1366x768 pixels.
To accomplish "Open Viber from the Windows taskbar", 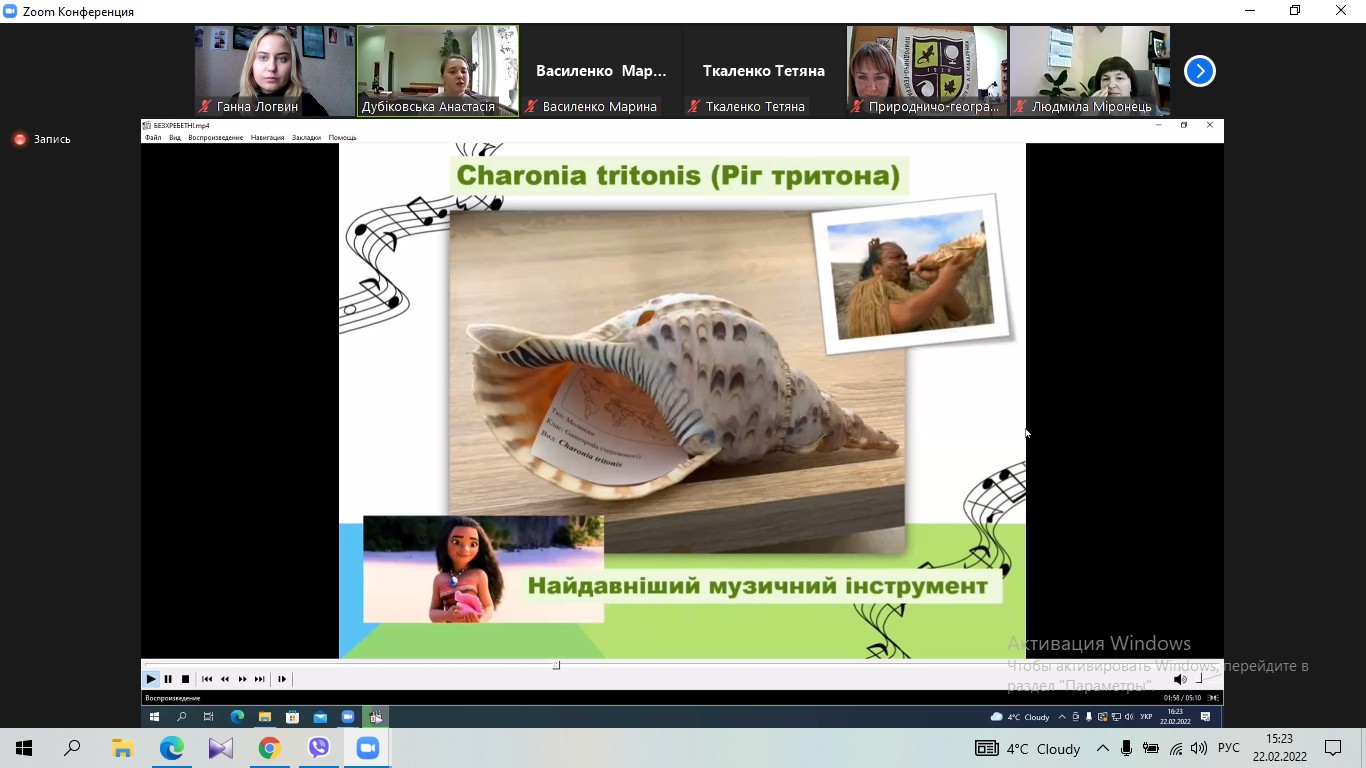I will (319, 748).
